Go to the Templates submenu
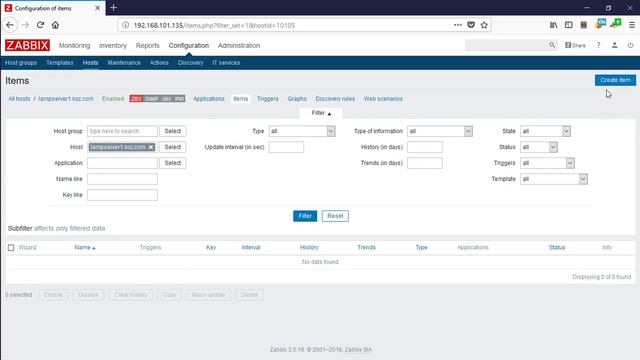Screen dimensions: 640x360 pyautogui.click(x=60, y=62)
